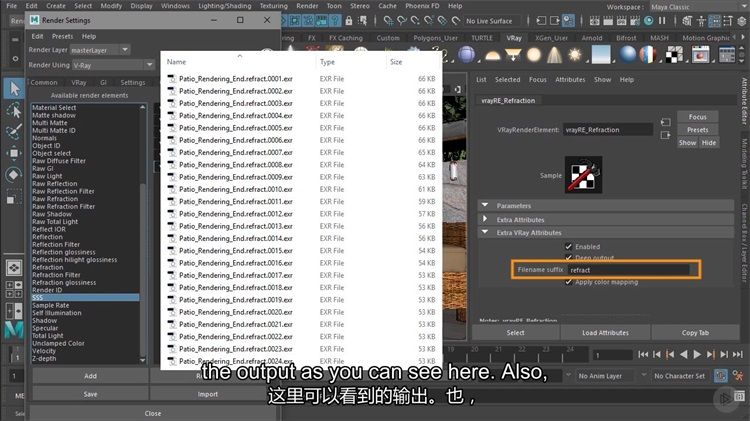Screen dimensions: 750x421
Task: Sort files by Size column header
Action: pos(396,62)
